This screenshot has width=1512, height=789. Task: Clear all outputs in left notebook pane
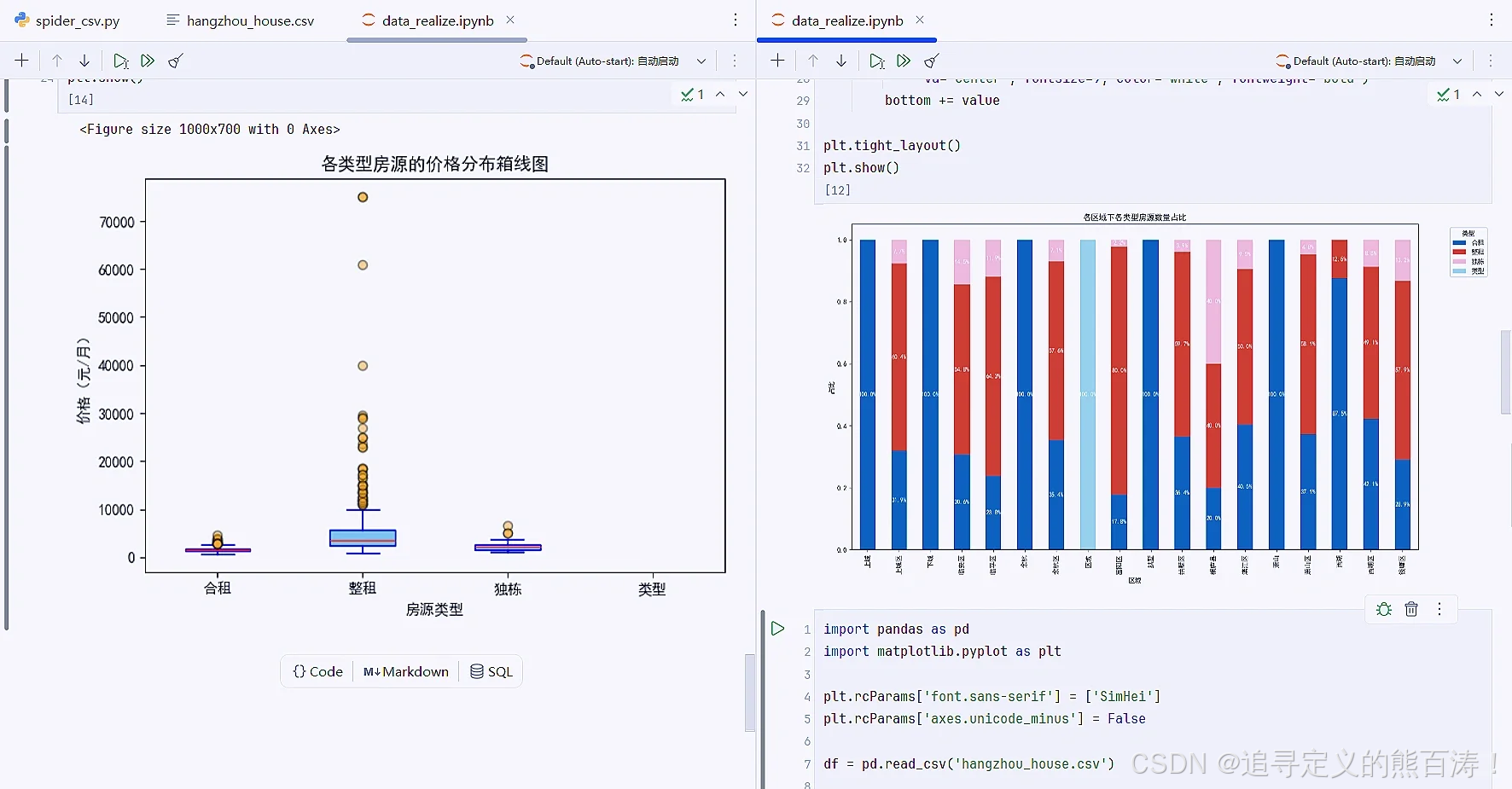[x=176, y=61]
